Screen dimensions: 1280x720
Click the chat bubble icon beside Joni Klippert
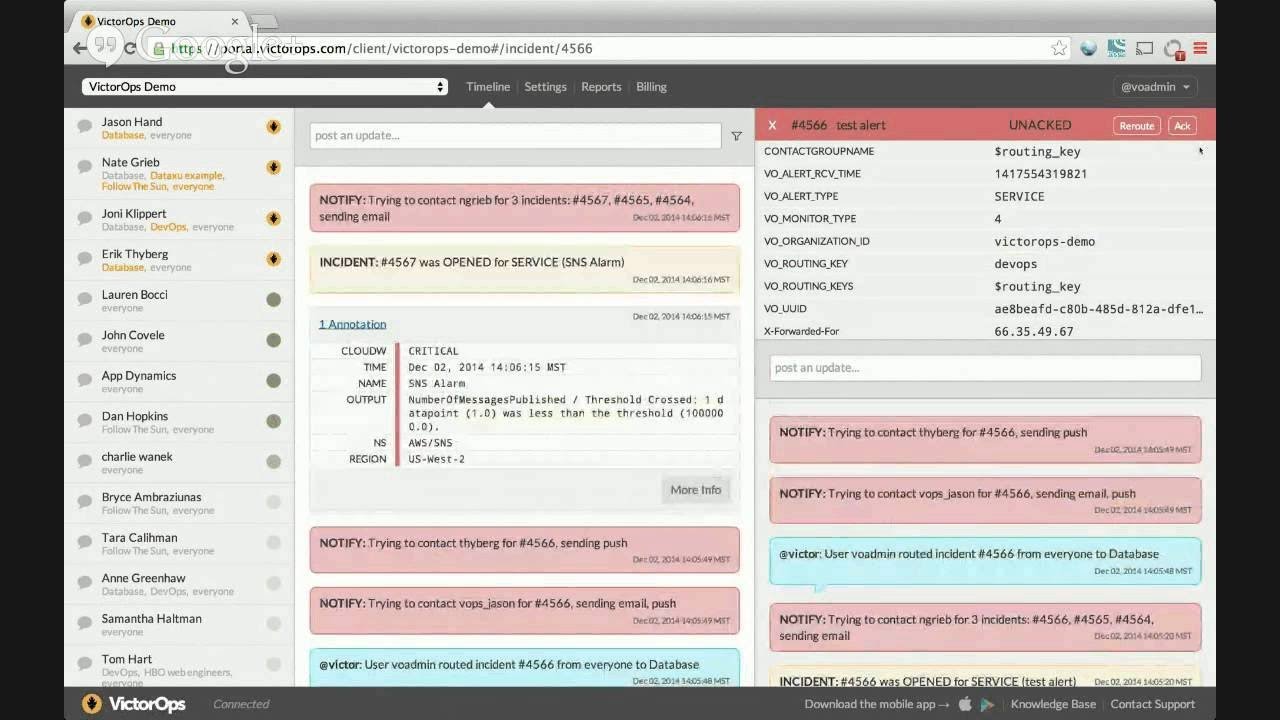click(85, 218)
